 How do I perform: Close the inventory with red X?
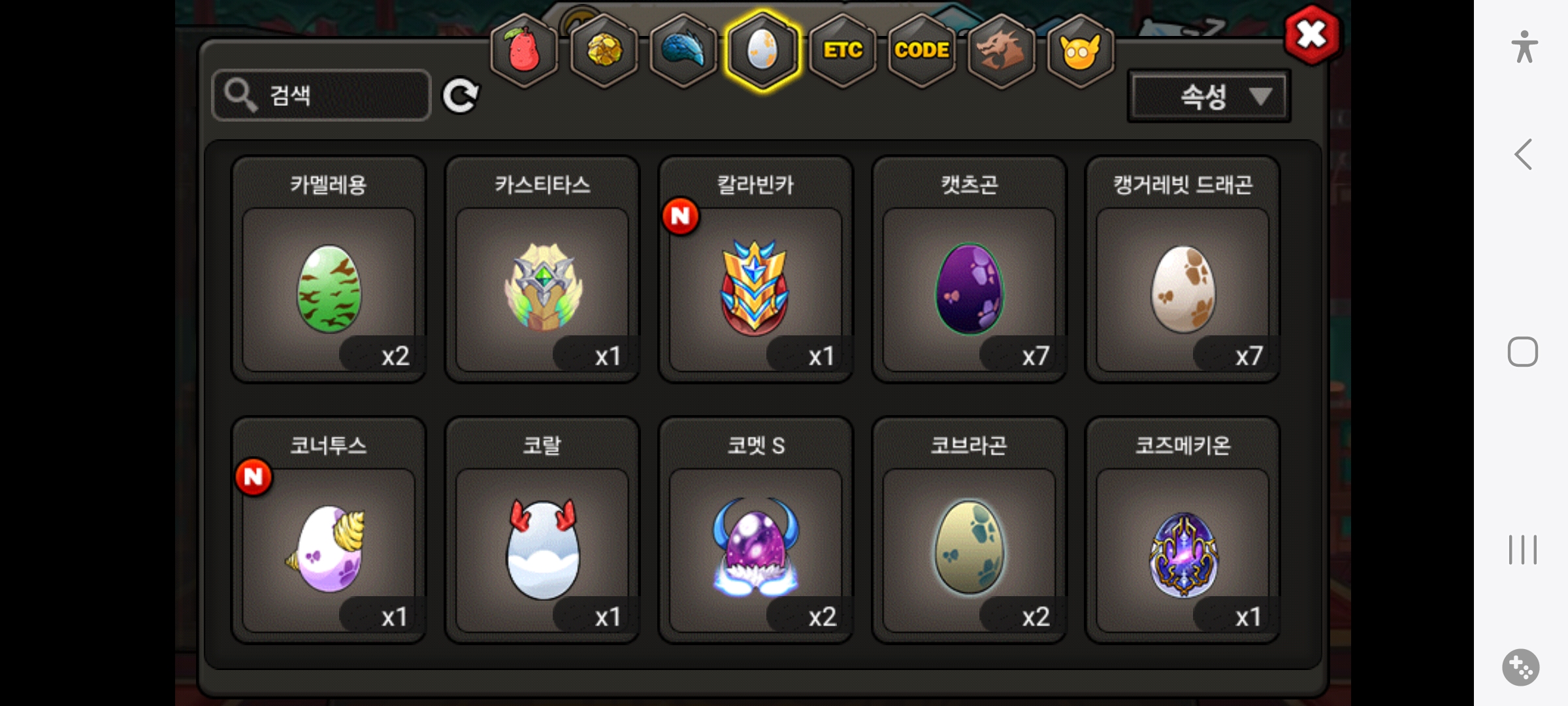click(1312, 35)
